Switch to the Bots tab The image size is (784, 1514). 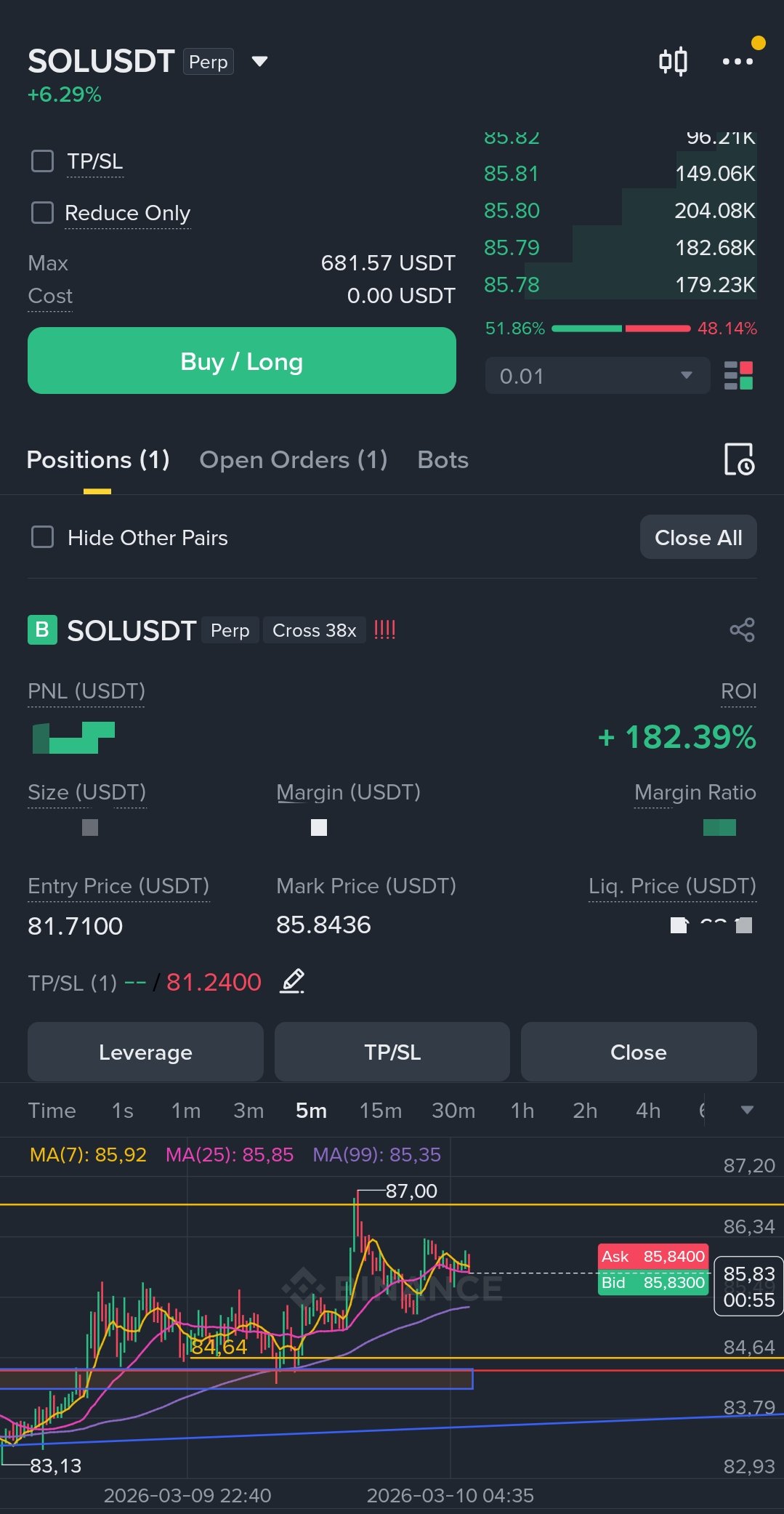(442, 460)
